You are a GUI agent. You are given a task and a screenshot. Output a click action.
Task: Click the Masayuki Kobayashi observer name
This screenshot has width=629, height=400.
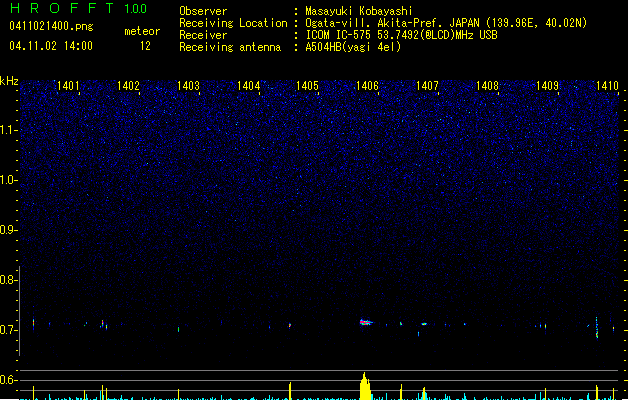point(358,11)
